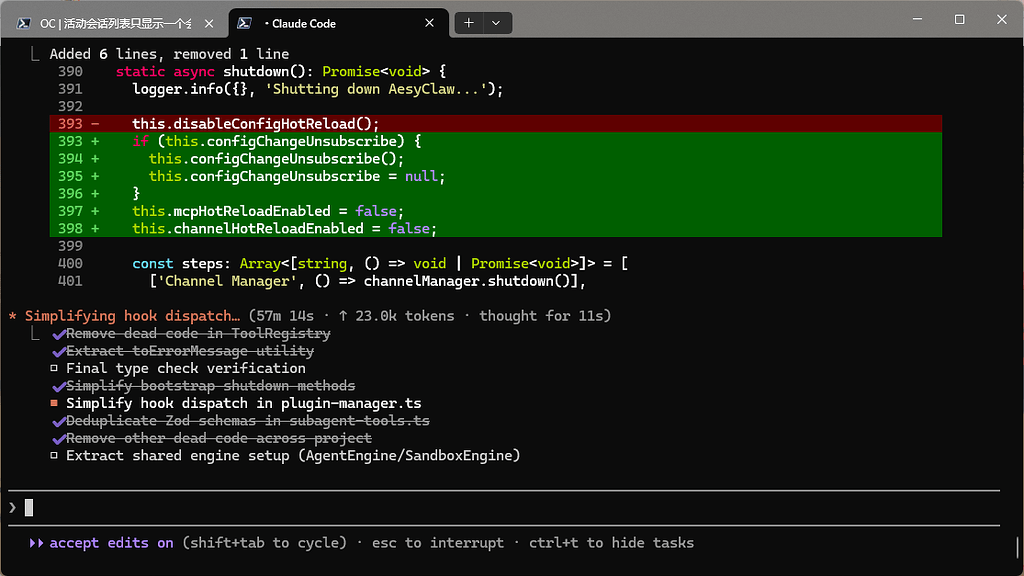Select the Claude Code terminal tab
Viewport: 1024px width, 576px height.
click(338, 24)
